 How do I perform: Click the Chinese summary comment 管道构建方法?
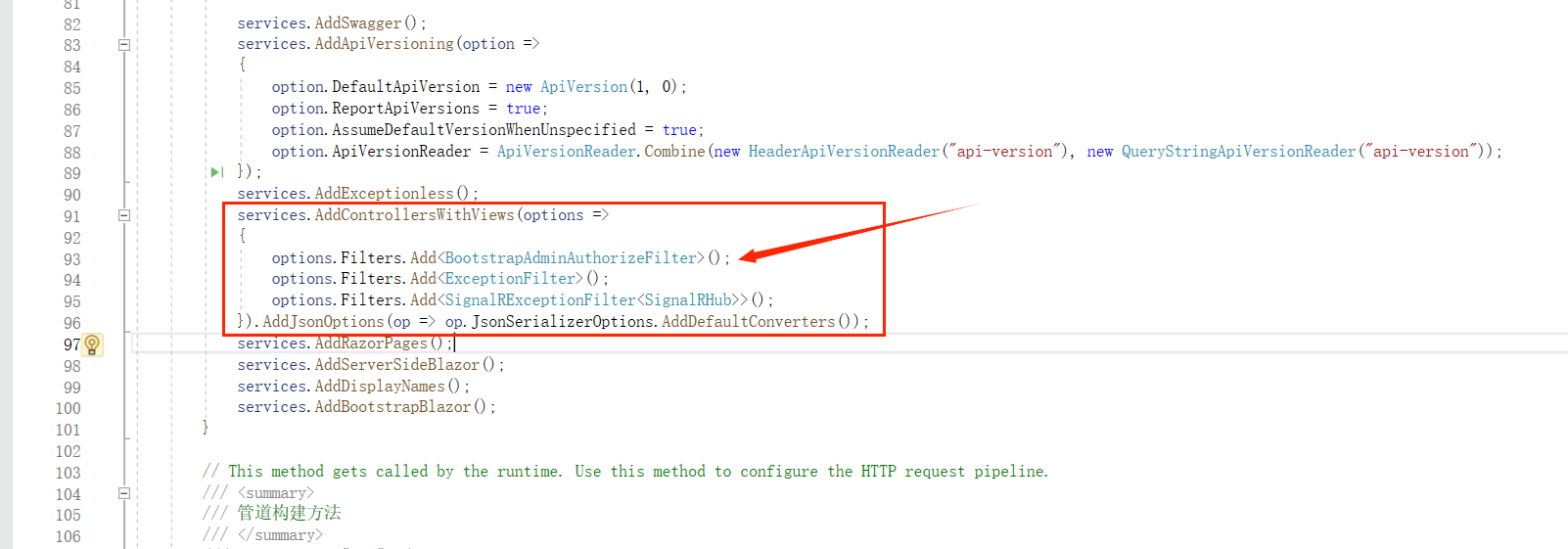pos(289,513)
